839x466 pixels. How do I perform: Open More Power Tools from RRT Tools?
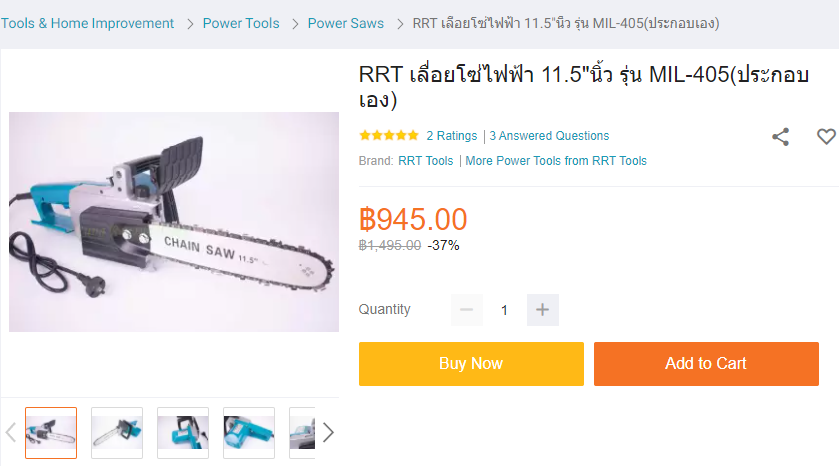(x=556, y=161)
